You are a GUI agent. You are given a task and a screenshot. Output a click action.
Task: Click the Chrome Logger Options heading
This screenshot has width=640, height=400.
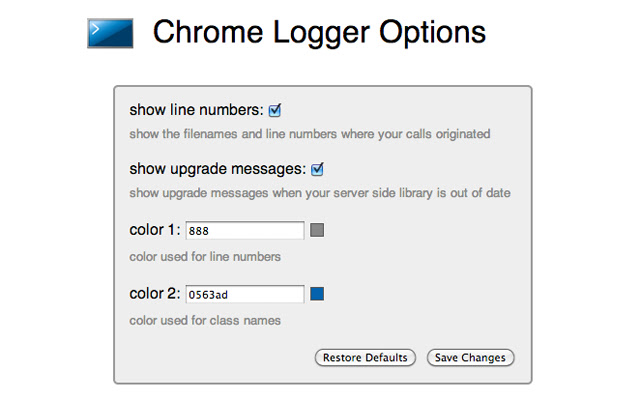pyautogui.click(x=319, y=33)
